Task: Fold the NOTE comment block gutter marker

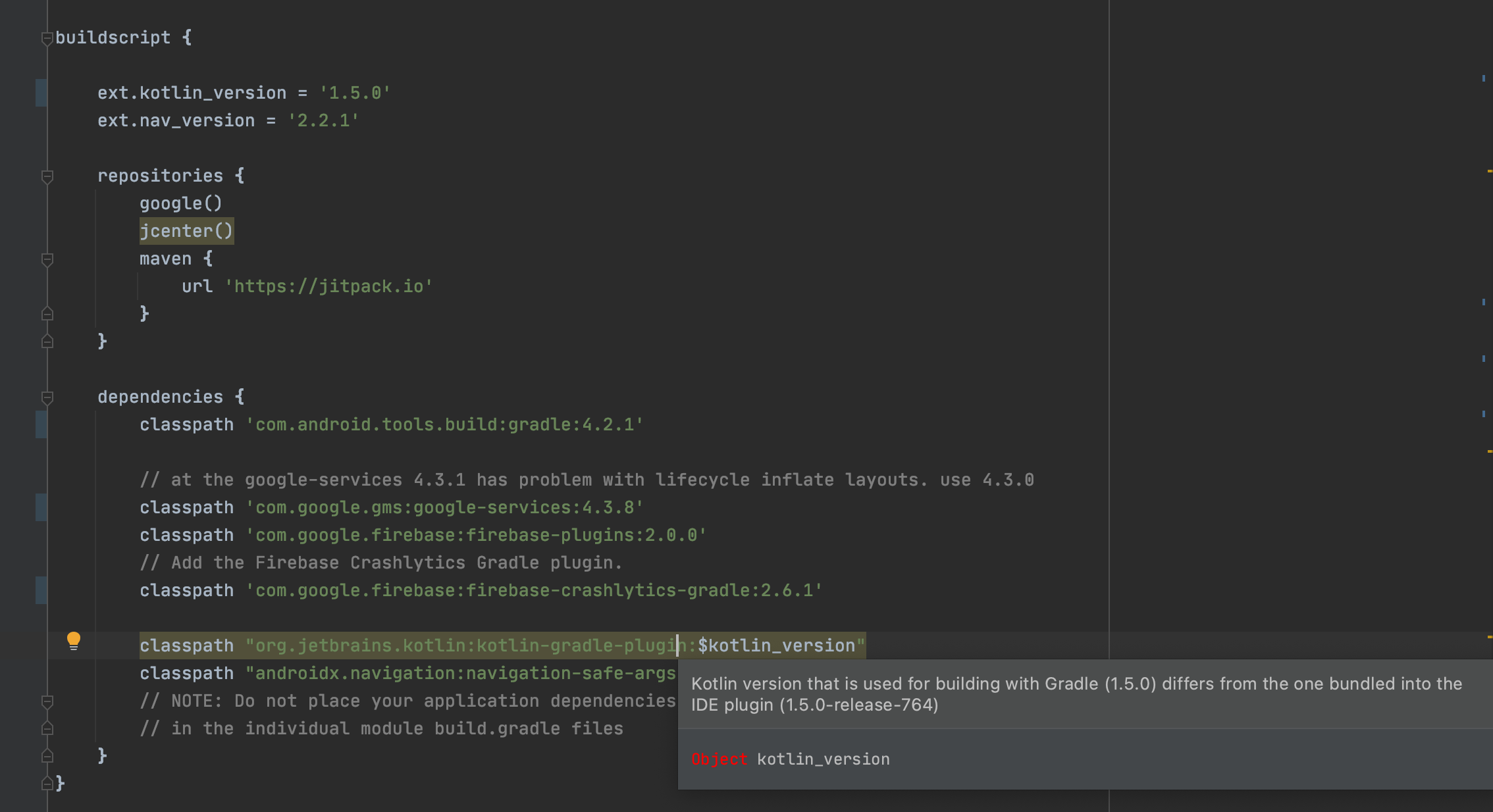Action: click(x=47, y=701)
